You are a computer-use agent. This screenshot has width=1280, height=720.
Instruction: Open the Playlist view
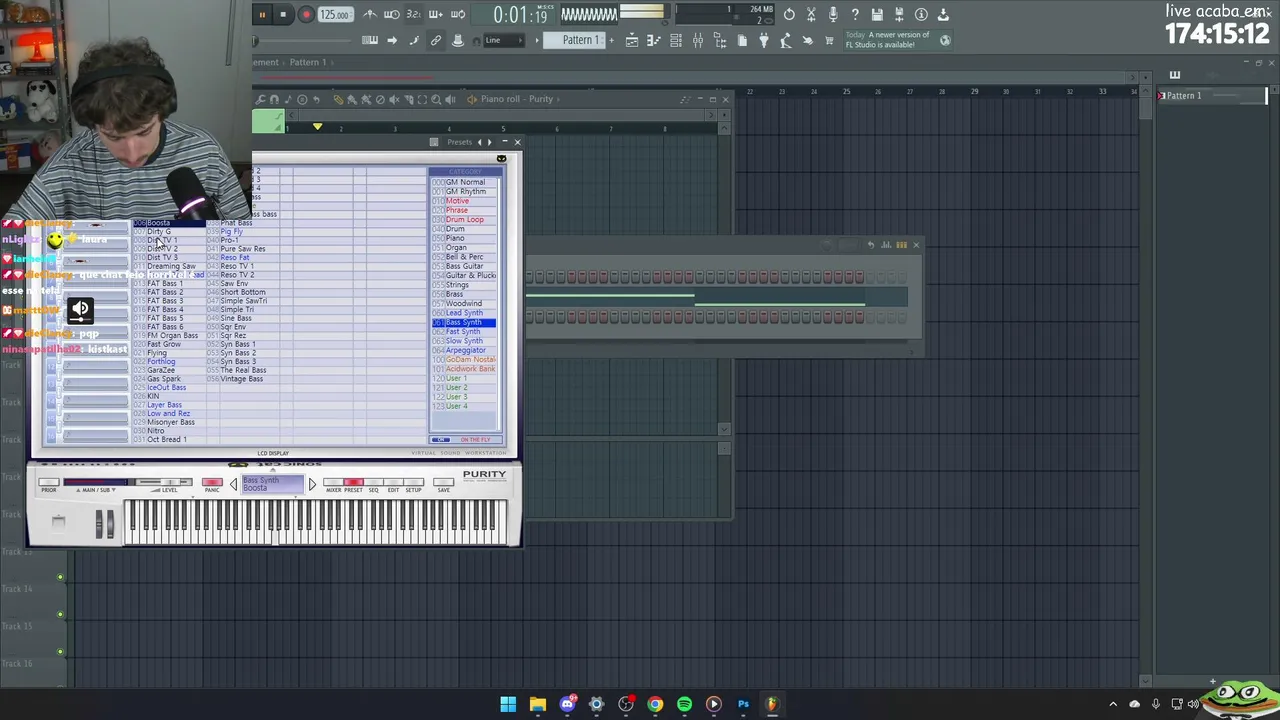point(632,41)
